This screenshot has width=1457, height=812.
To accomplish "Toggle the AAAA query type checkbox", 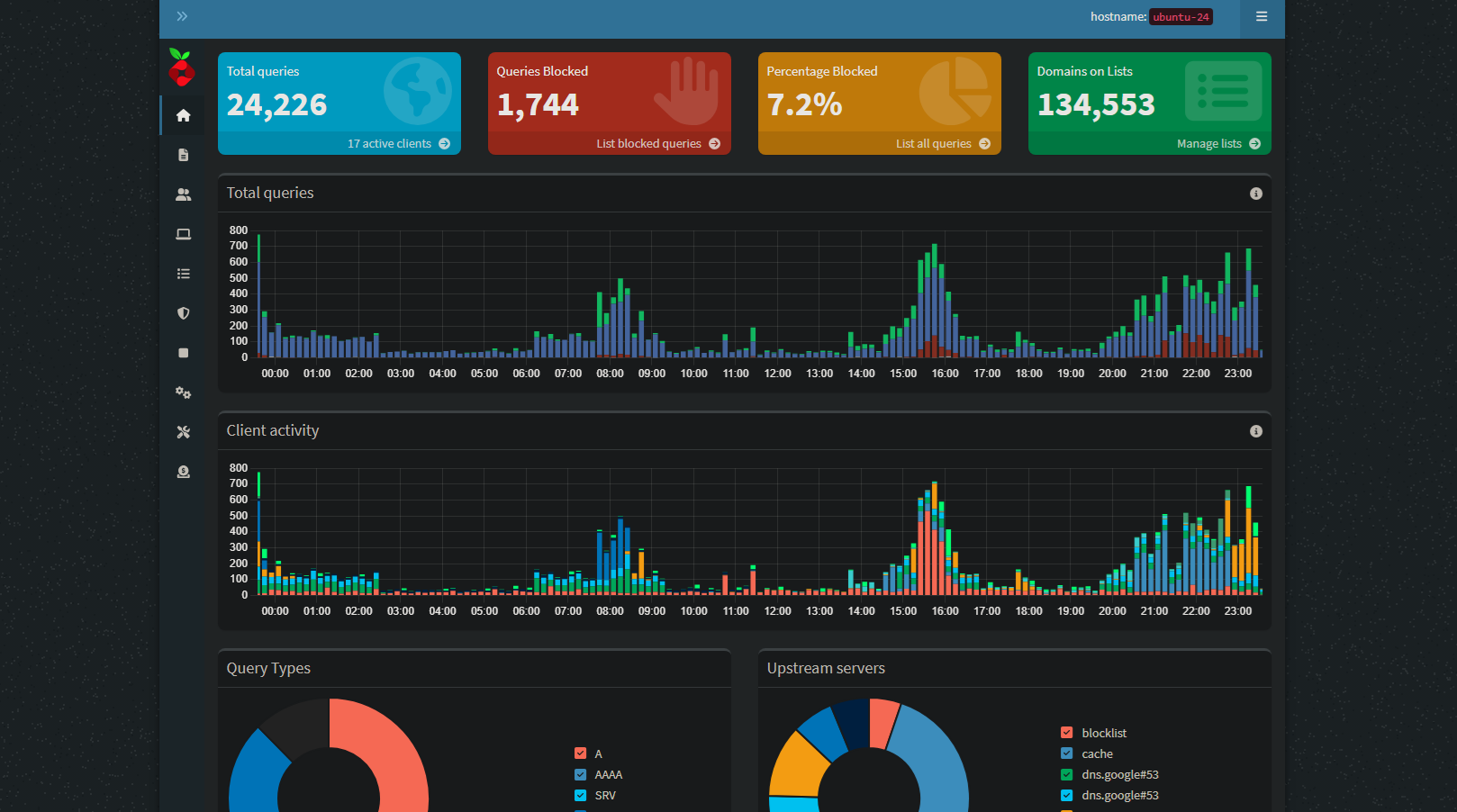I will coord(580,774).
